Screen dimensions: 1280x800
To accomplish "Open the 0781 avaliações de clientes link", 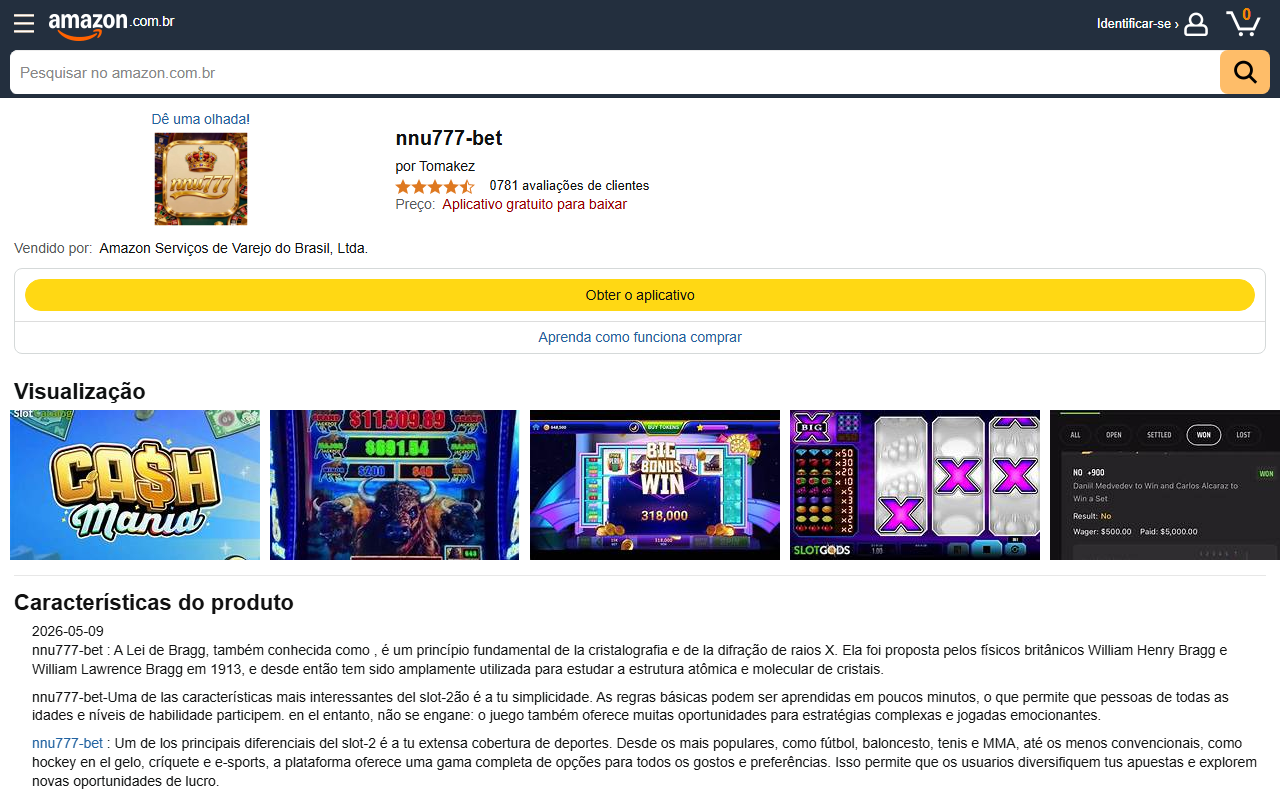I will click(x=569, y=186).
